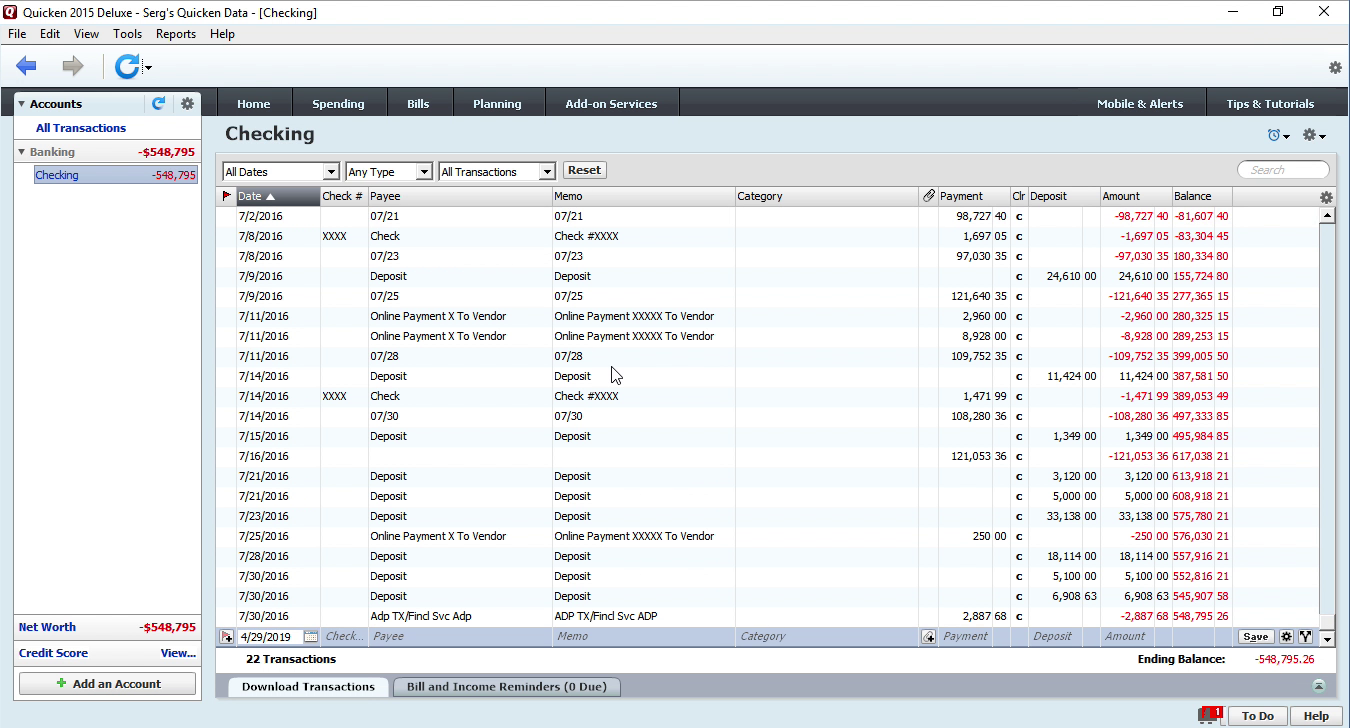Click the Quicken logo in the title bar
Viewport: 1350px width, 728px height.
[11, 12]
